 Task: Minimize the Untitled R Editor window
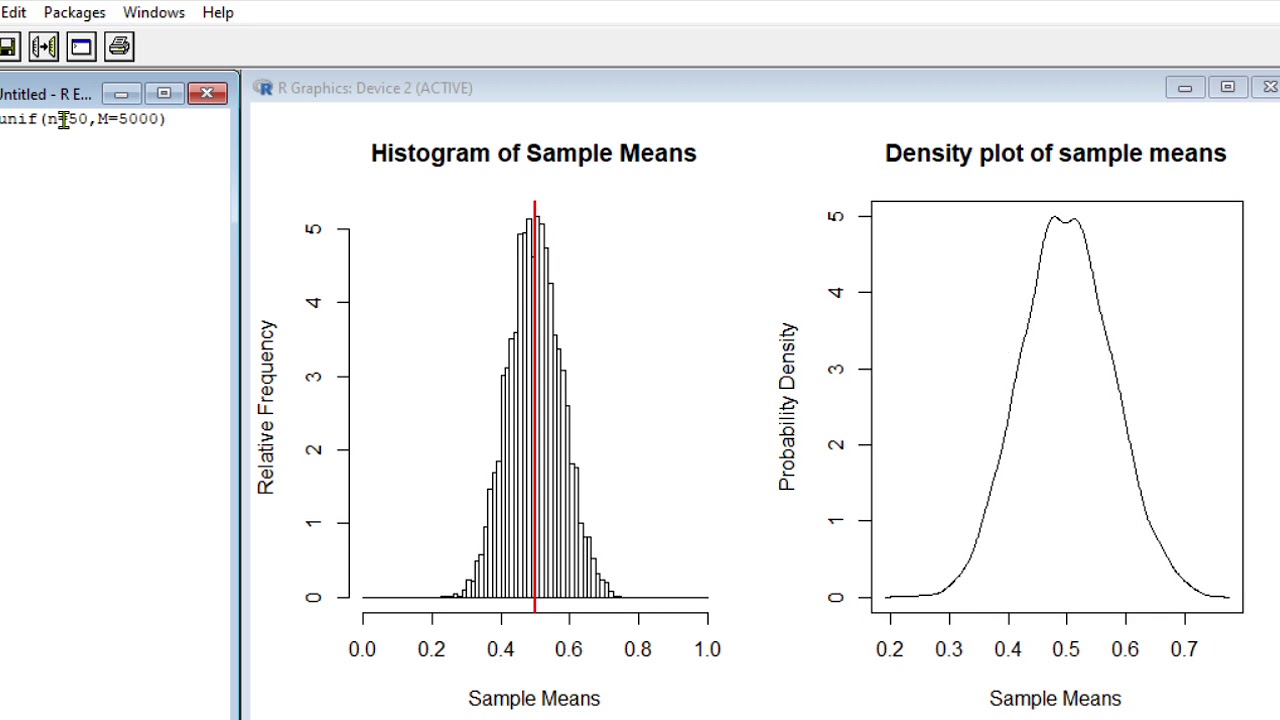point(121,94)
